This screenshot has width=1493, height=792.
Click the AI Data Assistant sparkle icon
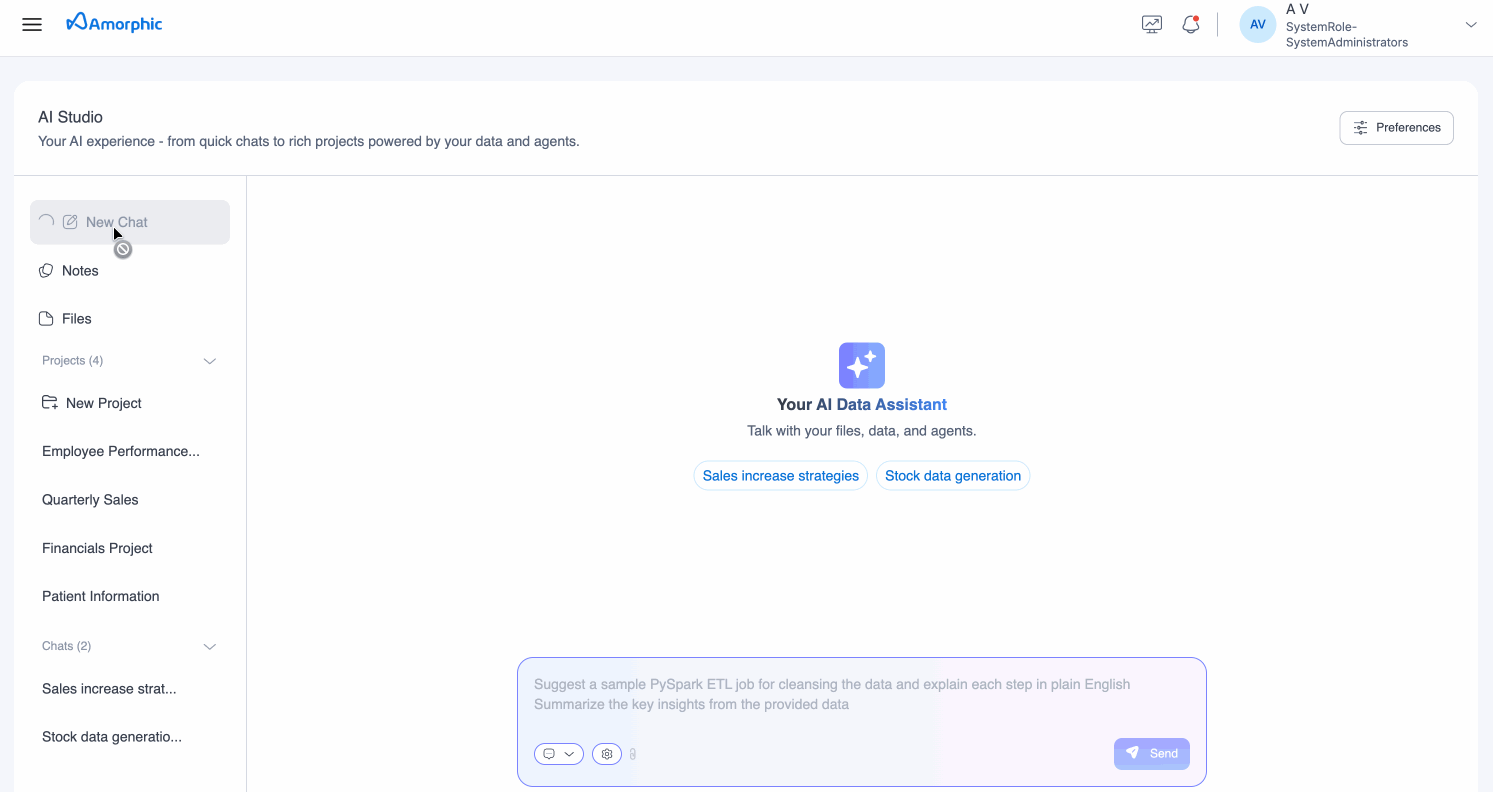[x=861, y=365]
